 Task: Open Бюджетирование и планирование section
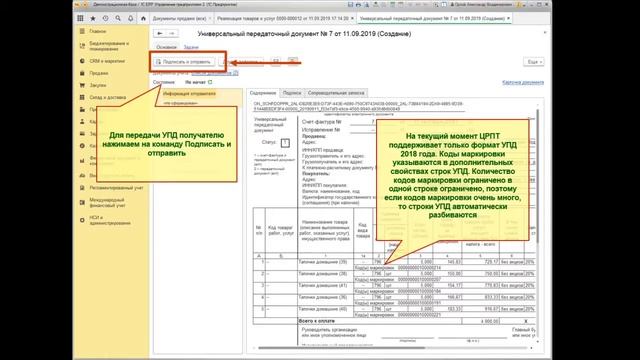coord(109,46)
